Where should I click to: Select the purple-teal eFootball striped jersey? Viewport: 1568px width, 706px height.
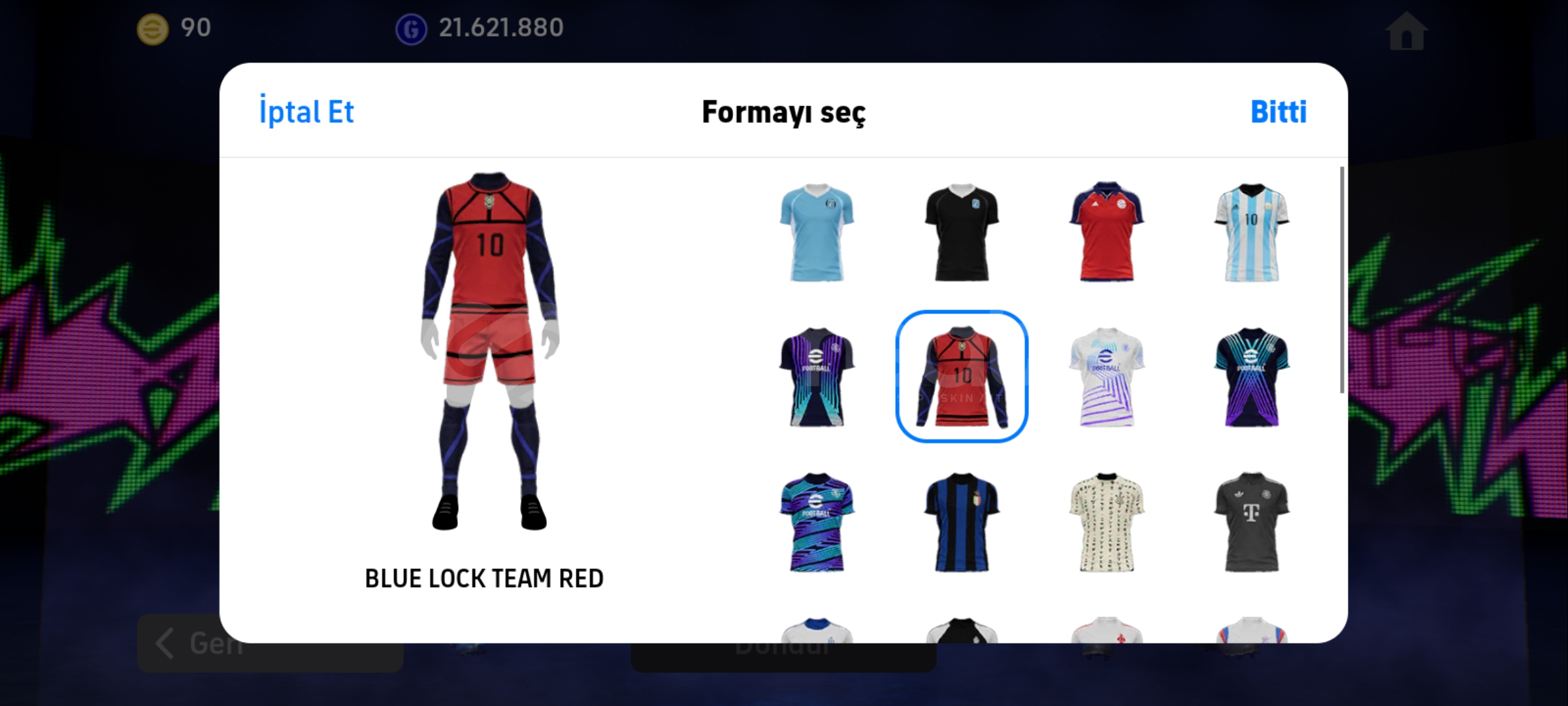coord(817,377)
